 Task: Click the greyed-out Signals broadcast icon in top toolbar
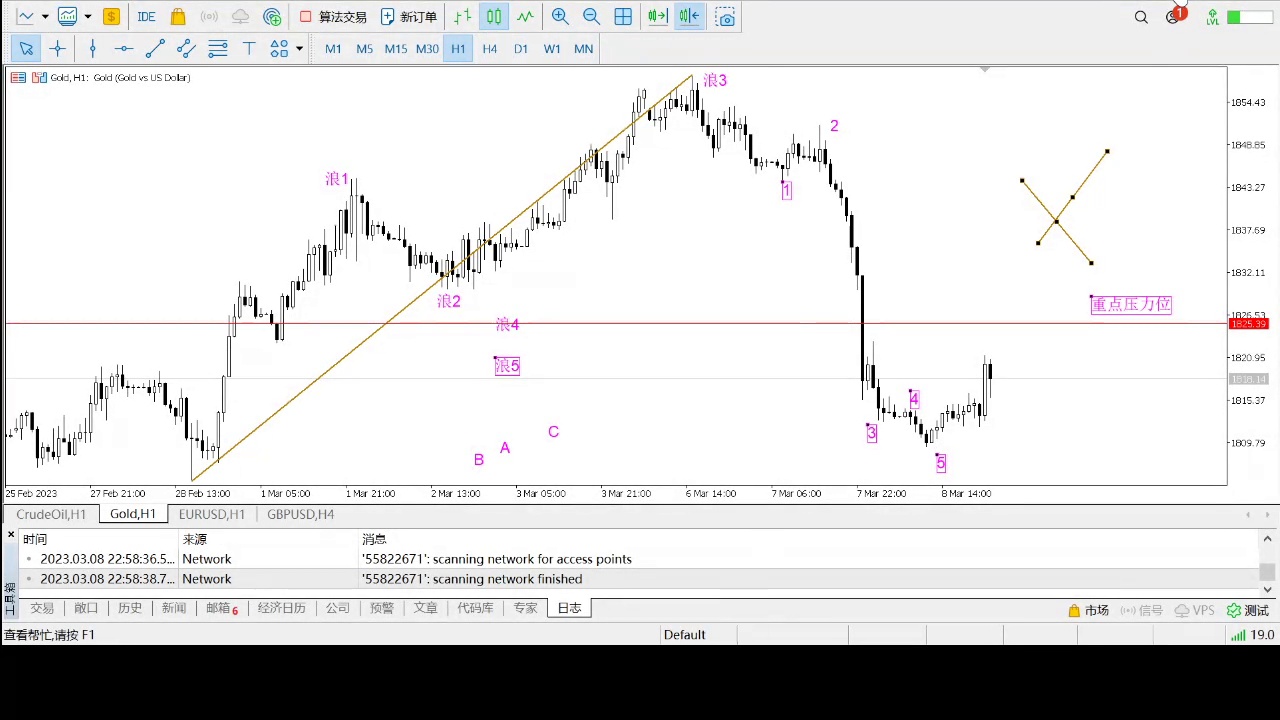[209, 16]
